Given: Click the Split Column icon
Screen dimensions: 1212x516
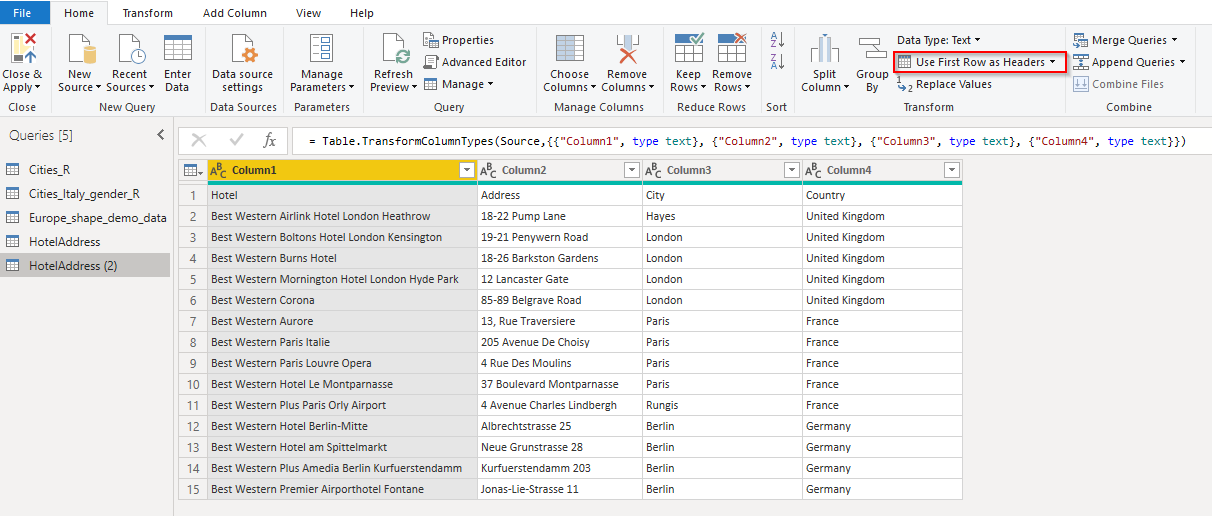Looking at the screenshot, I should tap(825, 49).
